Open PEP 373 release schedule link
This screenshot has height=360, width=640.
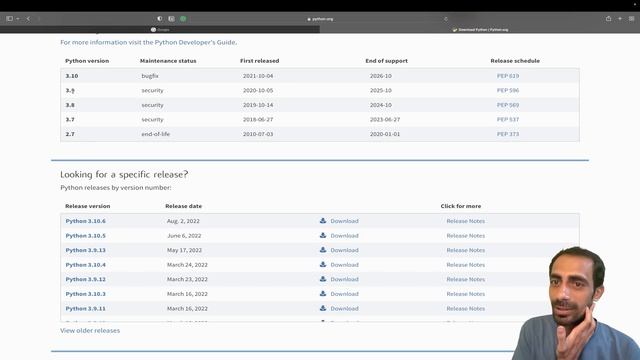pyautogui.click(x=508, y=134)
